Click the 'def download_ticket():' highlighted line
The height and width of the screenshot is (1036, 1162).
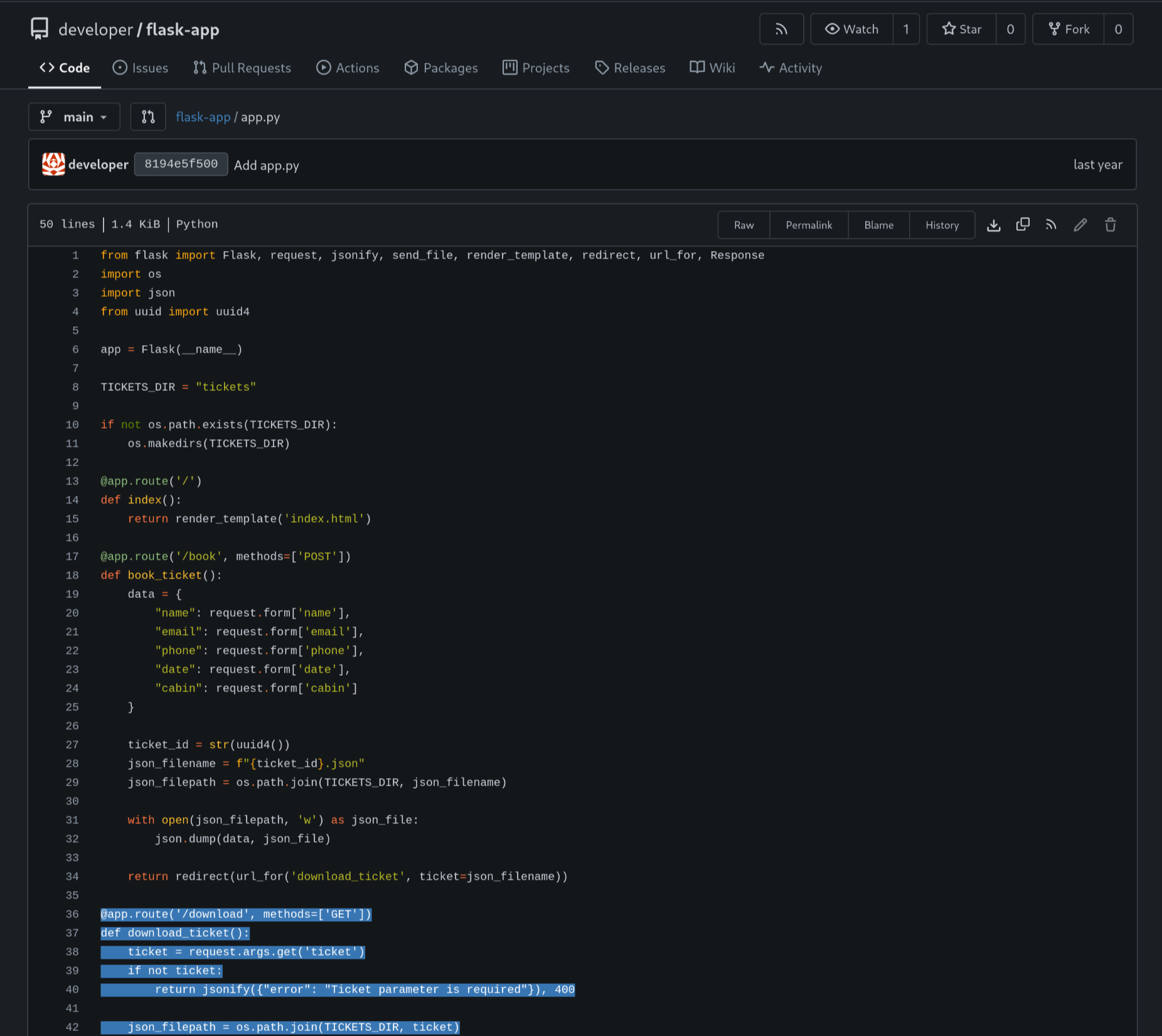(x=175, y=933)
